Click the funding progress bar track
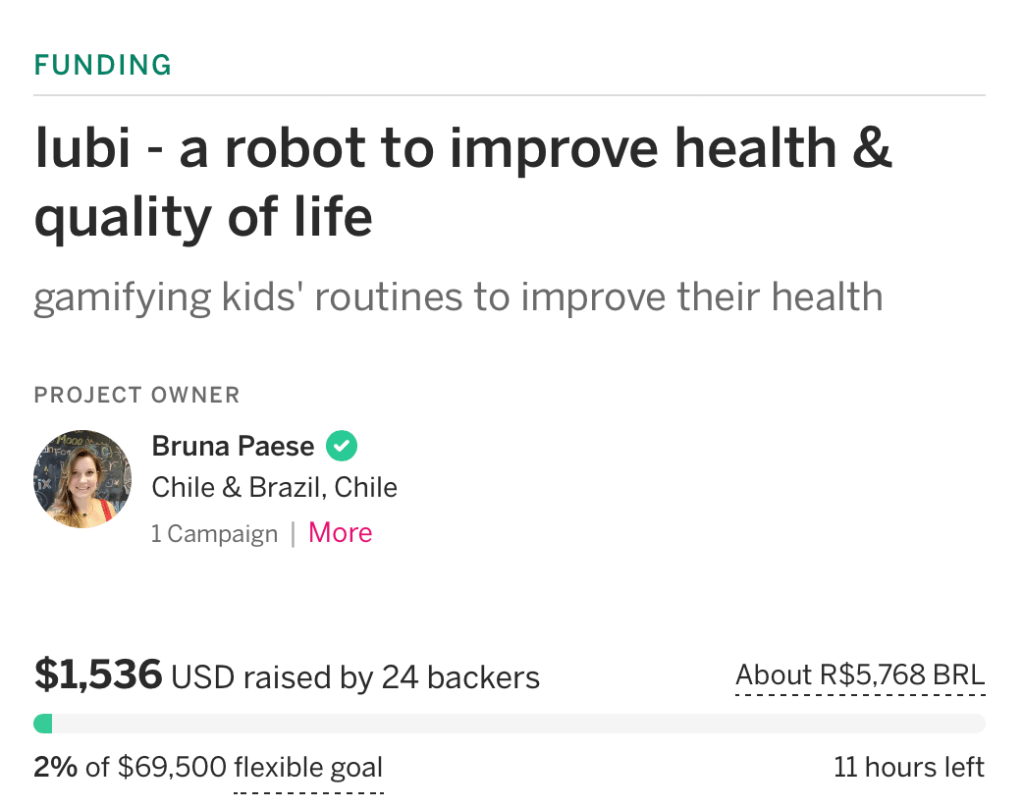Viewport: 1023px width, 809px height. [x=520, y=723]
